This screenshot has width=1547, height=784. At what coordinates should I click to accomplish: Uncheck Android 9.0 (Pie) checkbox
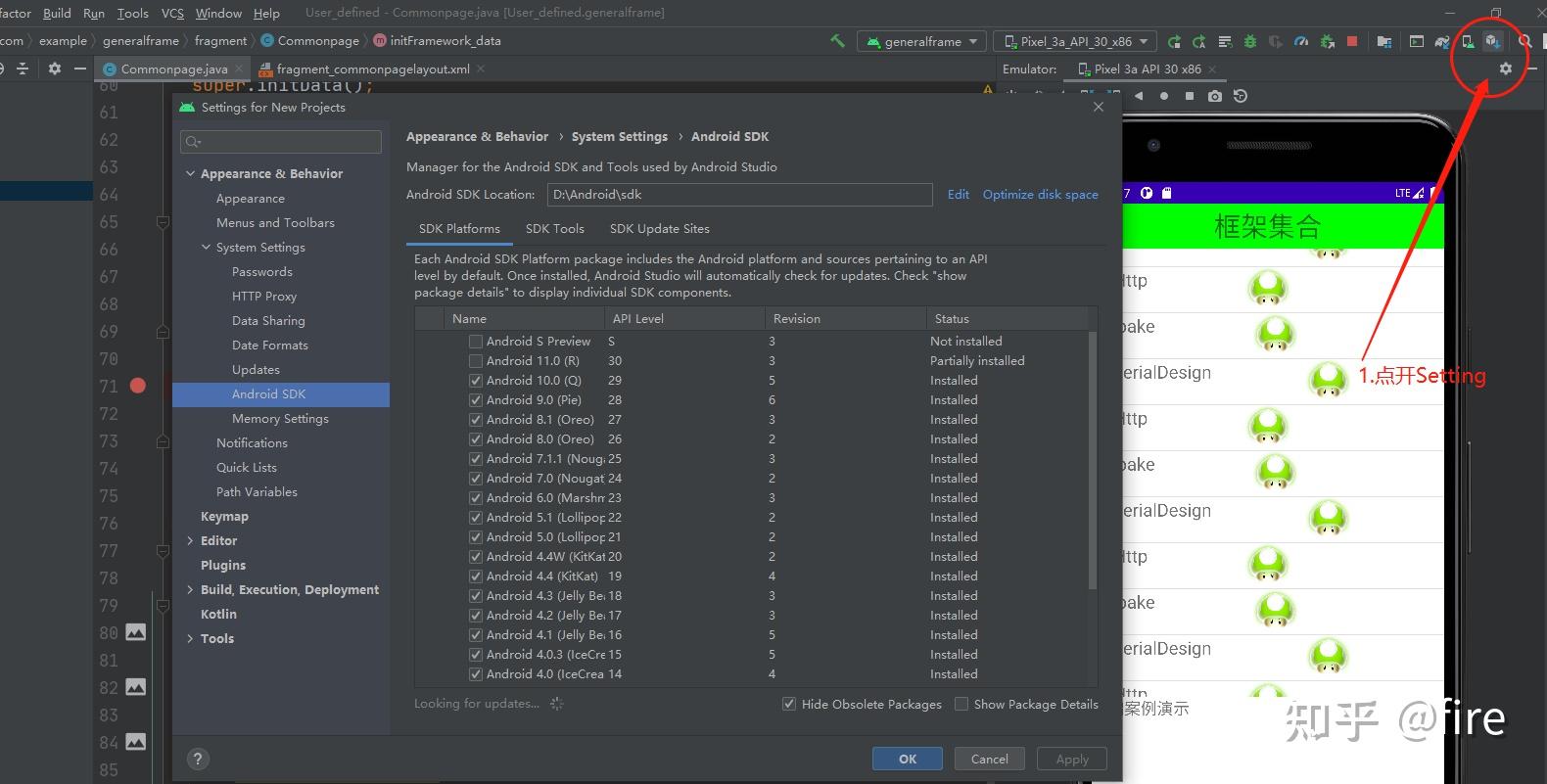[x=476, y=400]
